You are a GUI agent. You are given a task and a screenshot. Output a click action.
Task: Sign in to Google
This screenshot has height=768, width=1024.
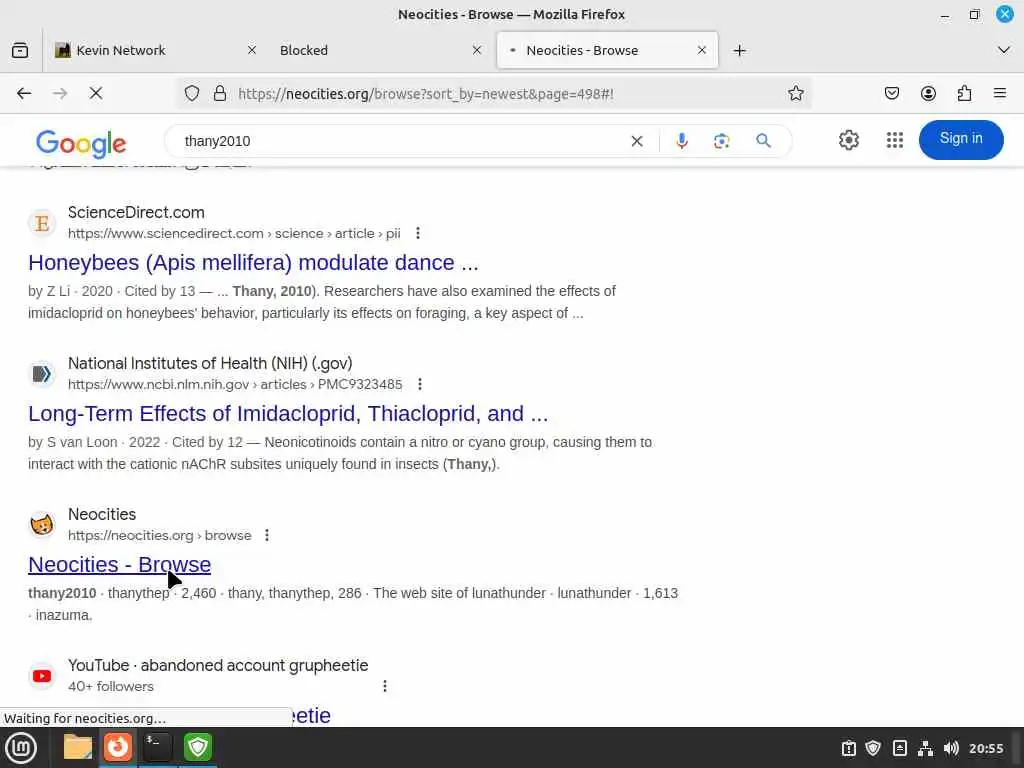(x=961, y=139)
